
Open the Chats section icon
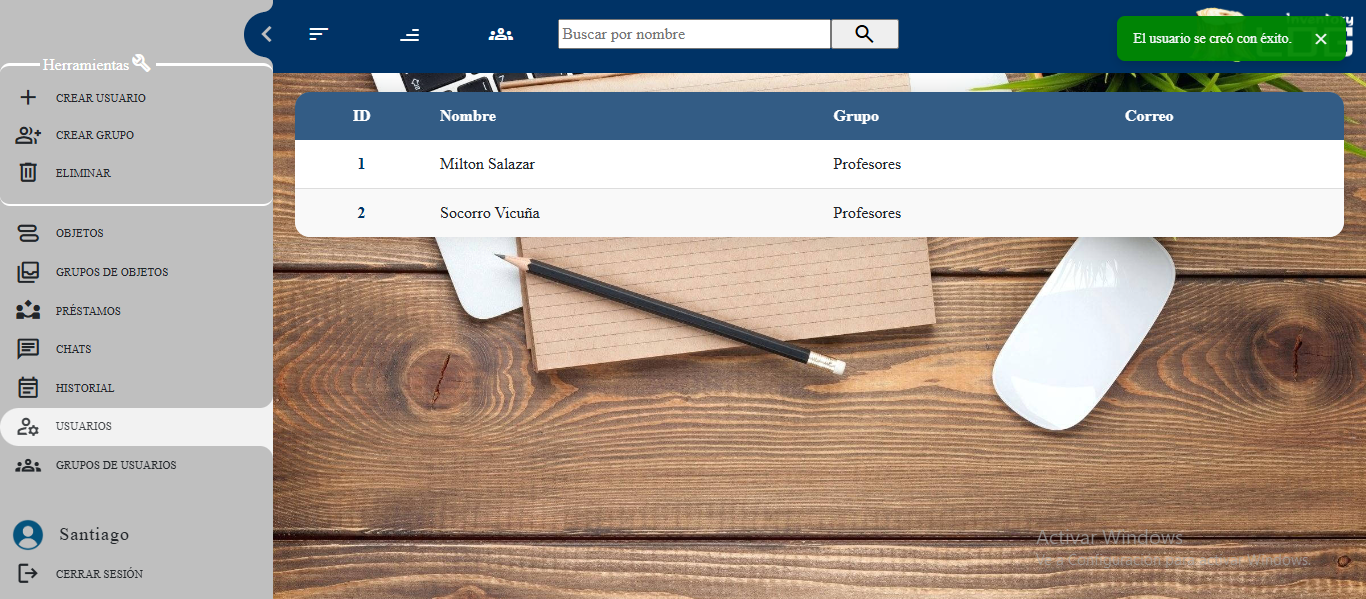point(28,349)
